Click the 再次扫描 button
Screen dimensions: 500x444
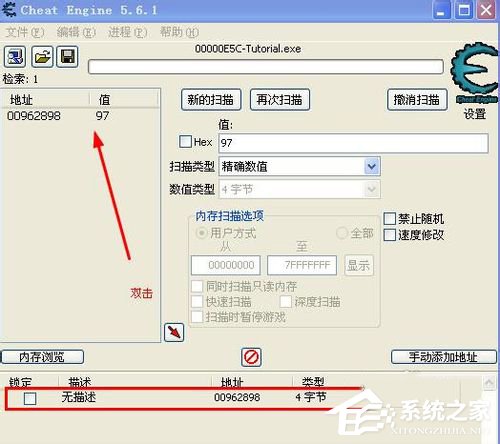tap(280, 100)
